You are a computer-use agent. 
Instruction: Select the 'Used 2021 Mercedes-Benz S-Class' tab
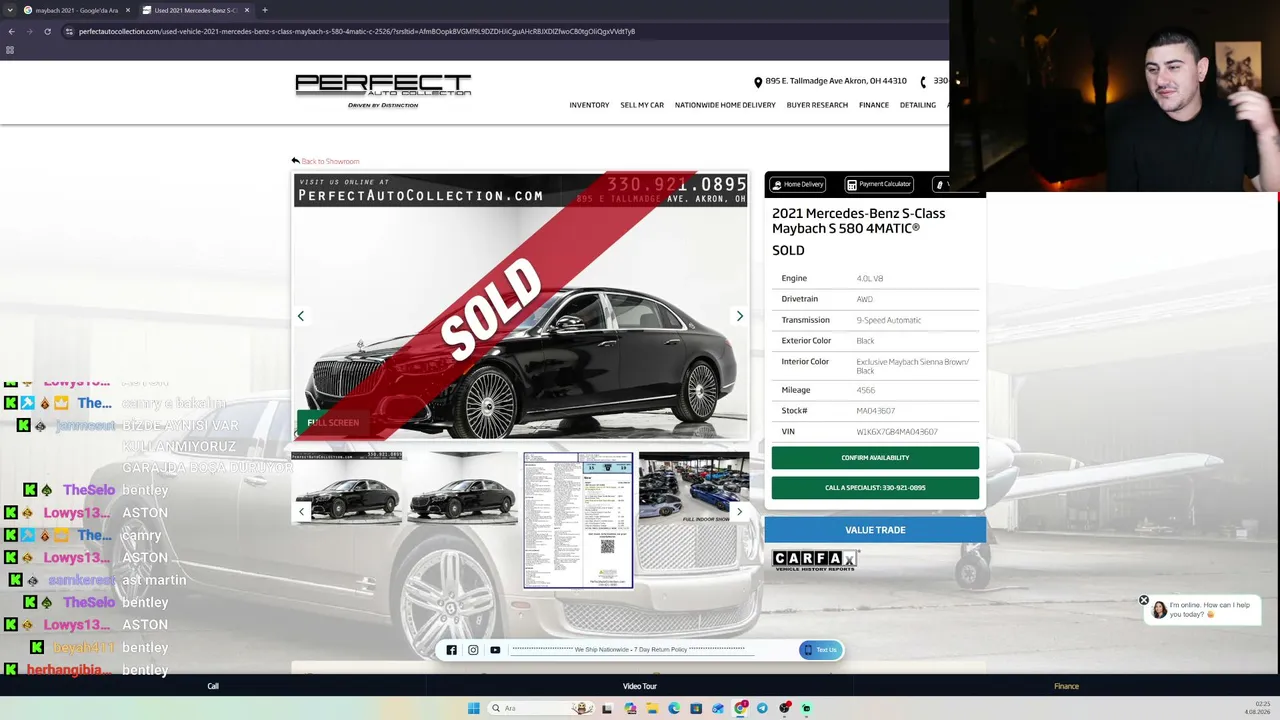[x=195, y=10]
